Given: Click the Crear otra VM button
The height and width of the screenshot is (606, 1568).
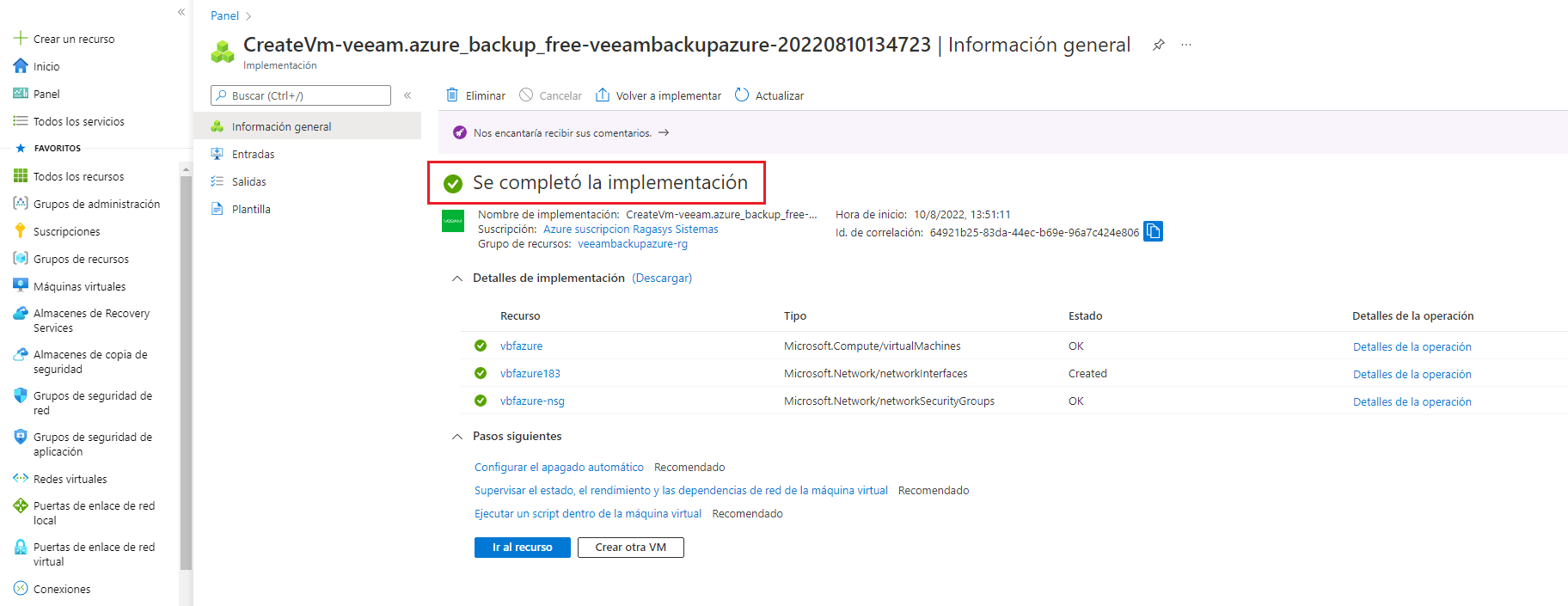Looking at the screenshot, I should point(631,548).
